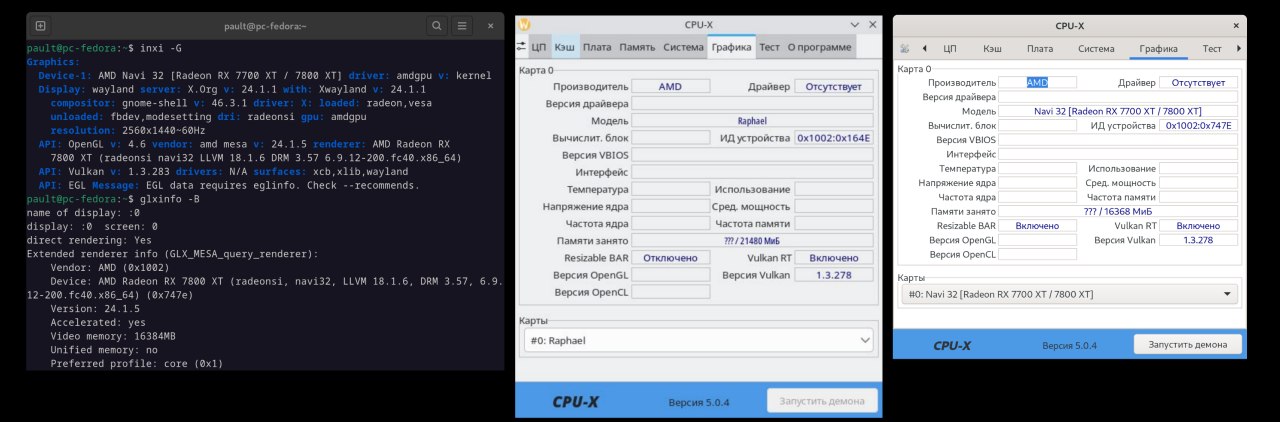Viewport: 1280px width, 422px height.
Task: Click Vulkan version 1.3.278 in right window
Action: 1199,240
